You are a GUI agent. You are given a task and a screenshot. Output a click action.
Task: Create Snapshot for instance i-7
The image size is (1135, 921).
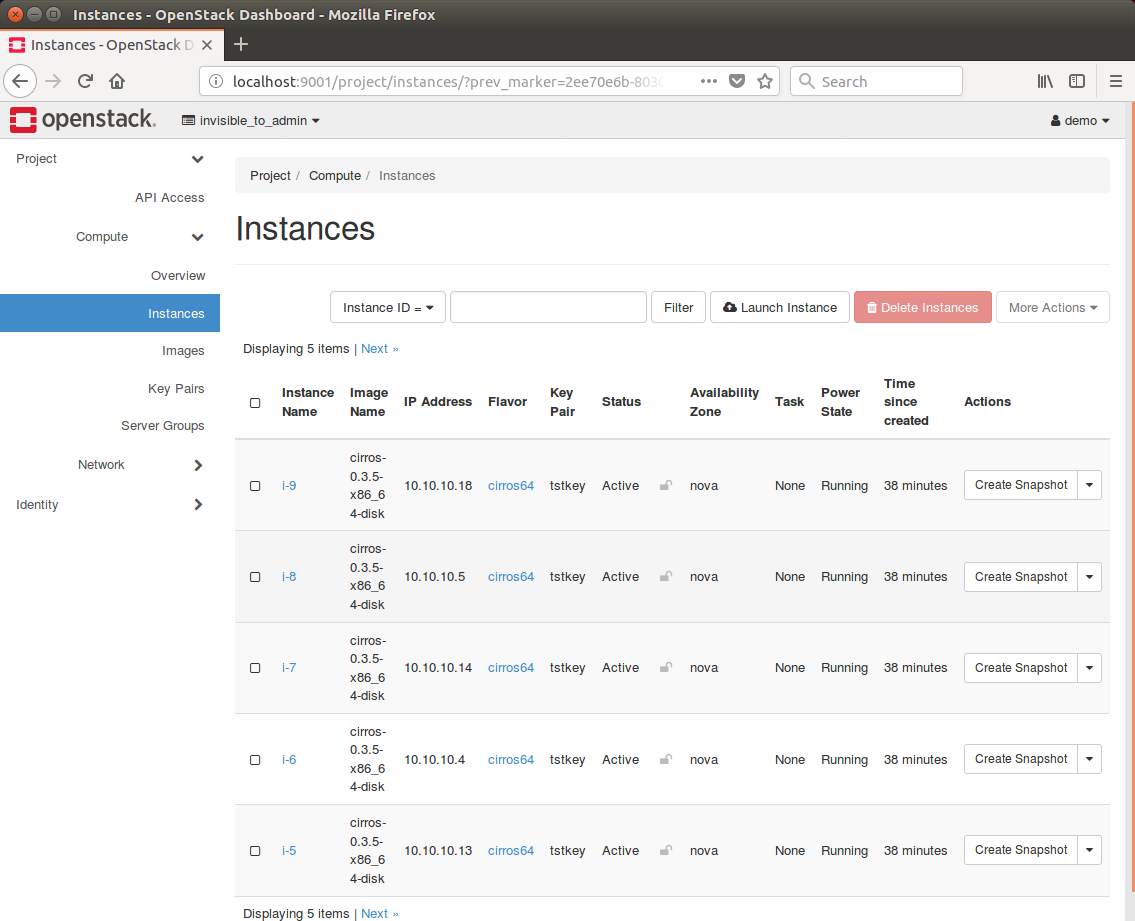coord(1021,668)
